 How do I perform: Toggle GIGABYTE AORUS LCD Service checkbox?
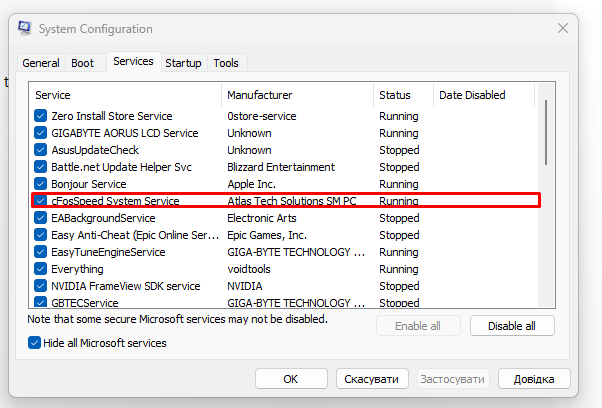(40, 133)
